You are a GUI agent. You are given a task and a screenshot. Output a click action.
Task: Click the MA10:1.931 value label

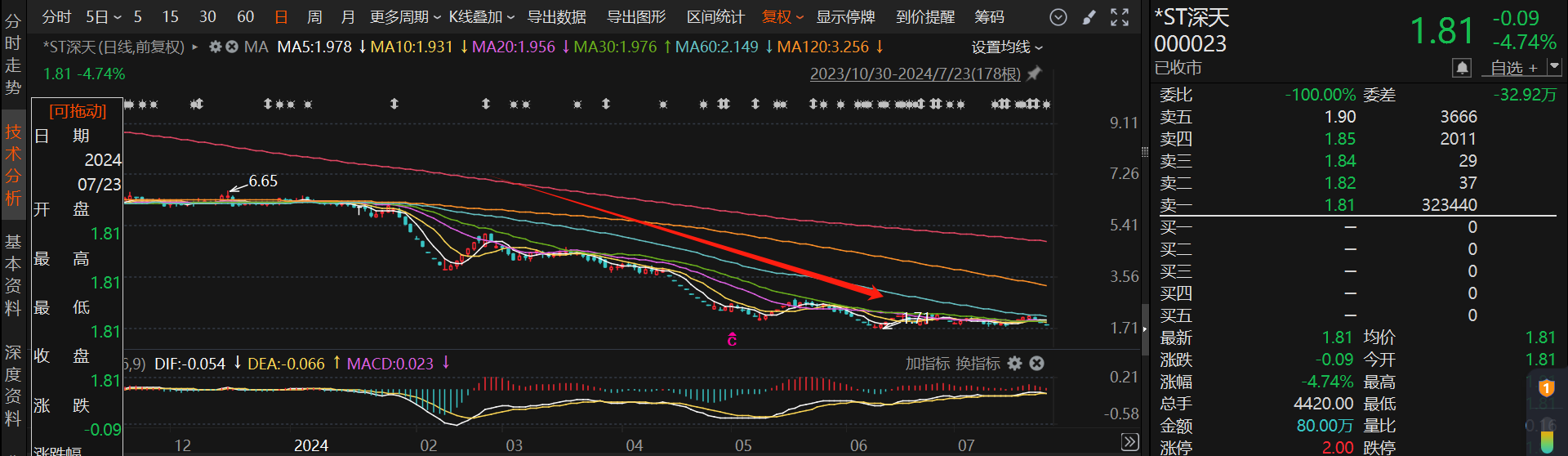pyautogui.click(x=411, y=47)
